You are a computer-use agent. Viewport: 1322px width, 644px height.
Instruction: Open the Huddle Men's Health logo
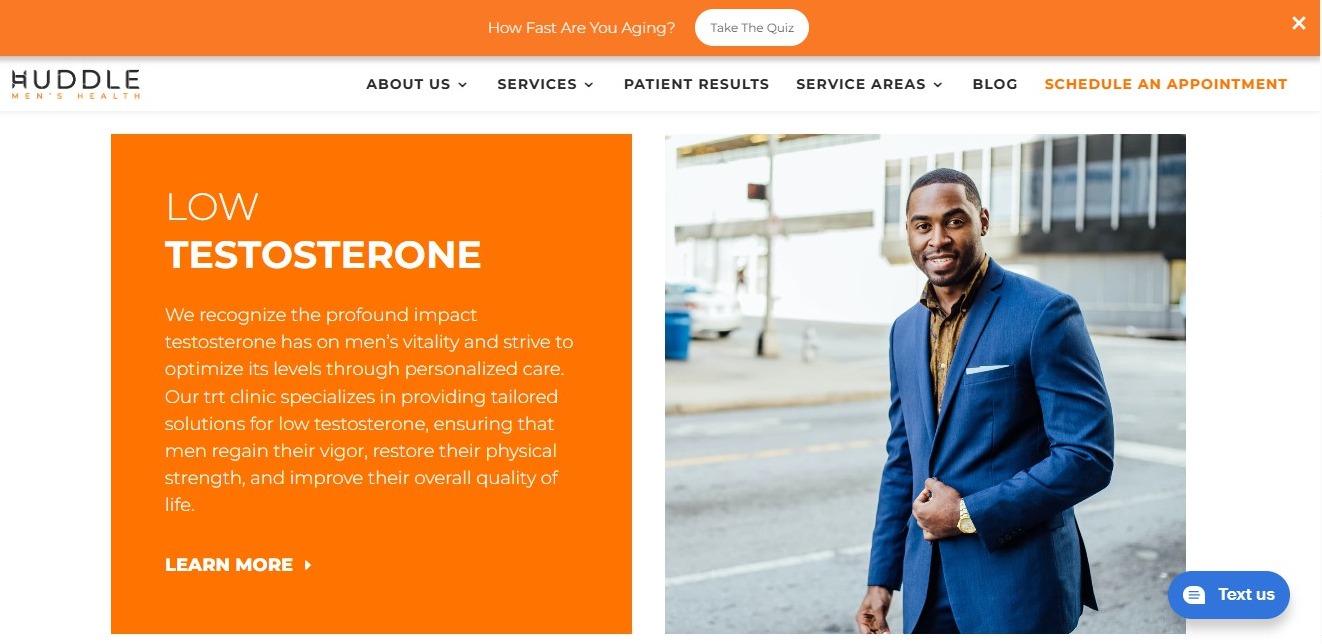coord(75,84)
